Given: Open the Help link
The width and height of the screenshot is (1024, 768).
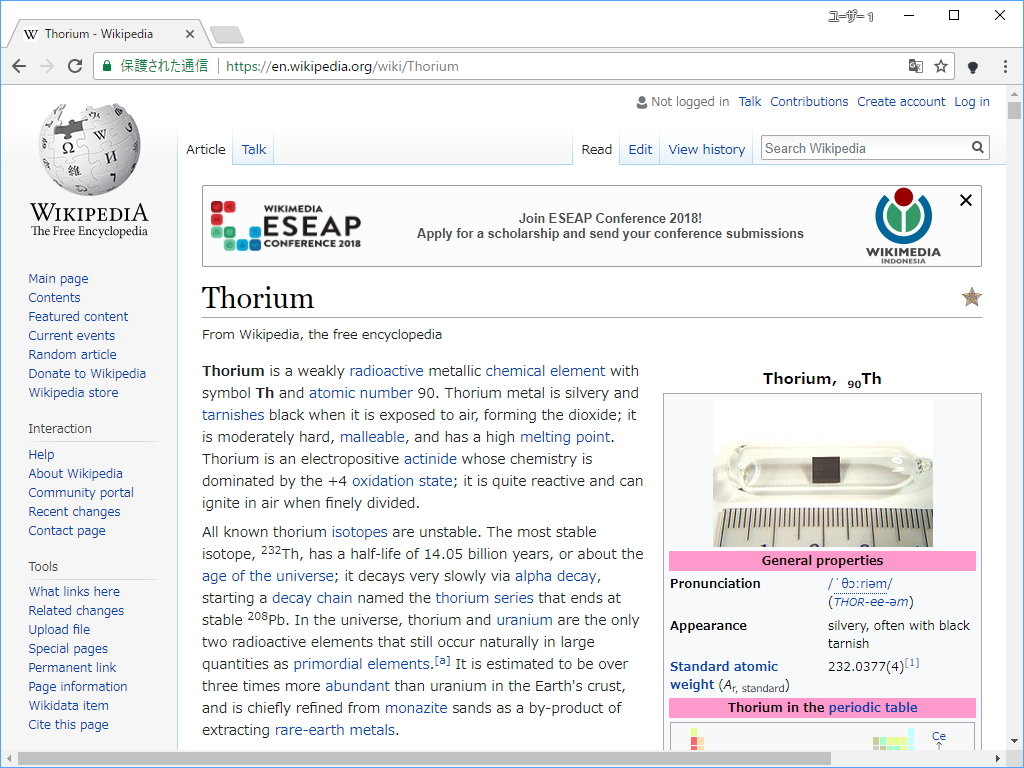Looking at the screenshot, I should coord(41,455).
